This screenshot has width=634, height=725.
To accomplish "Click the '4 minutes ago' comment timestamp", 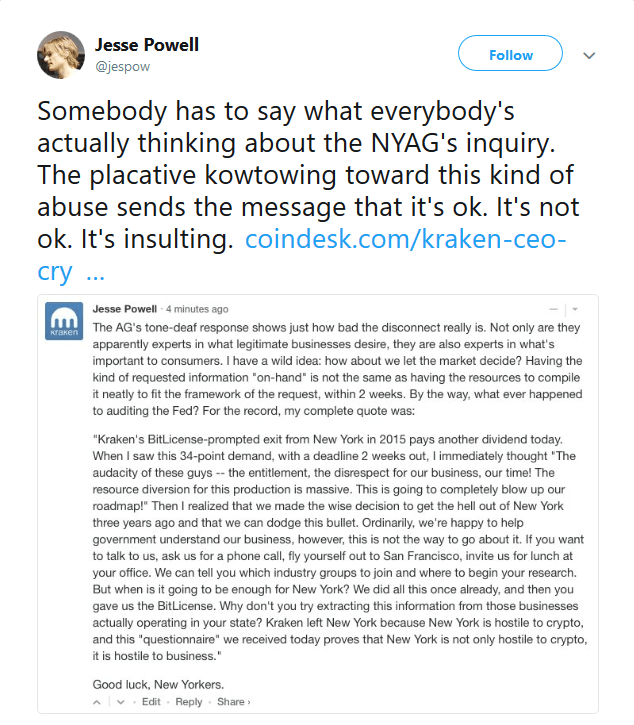I will coord(197,309).
